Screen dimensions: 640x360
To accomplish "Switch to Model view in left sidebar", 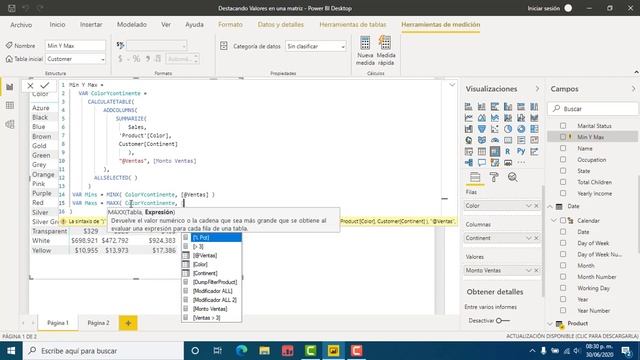I will pyautogui.click(x=10, y=124).
